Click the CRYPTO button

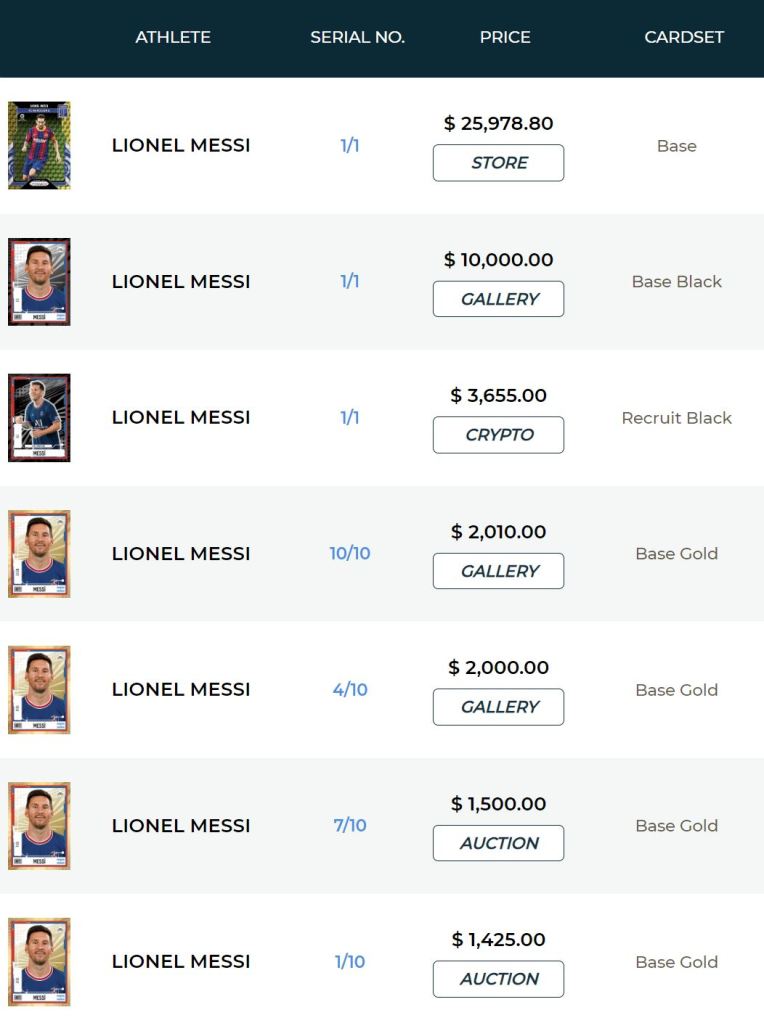tap(498, 435)
